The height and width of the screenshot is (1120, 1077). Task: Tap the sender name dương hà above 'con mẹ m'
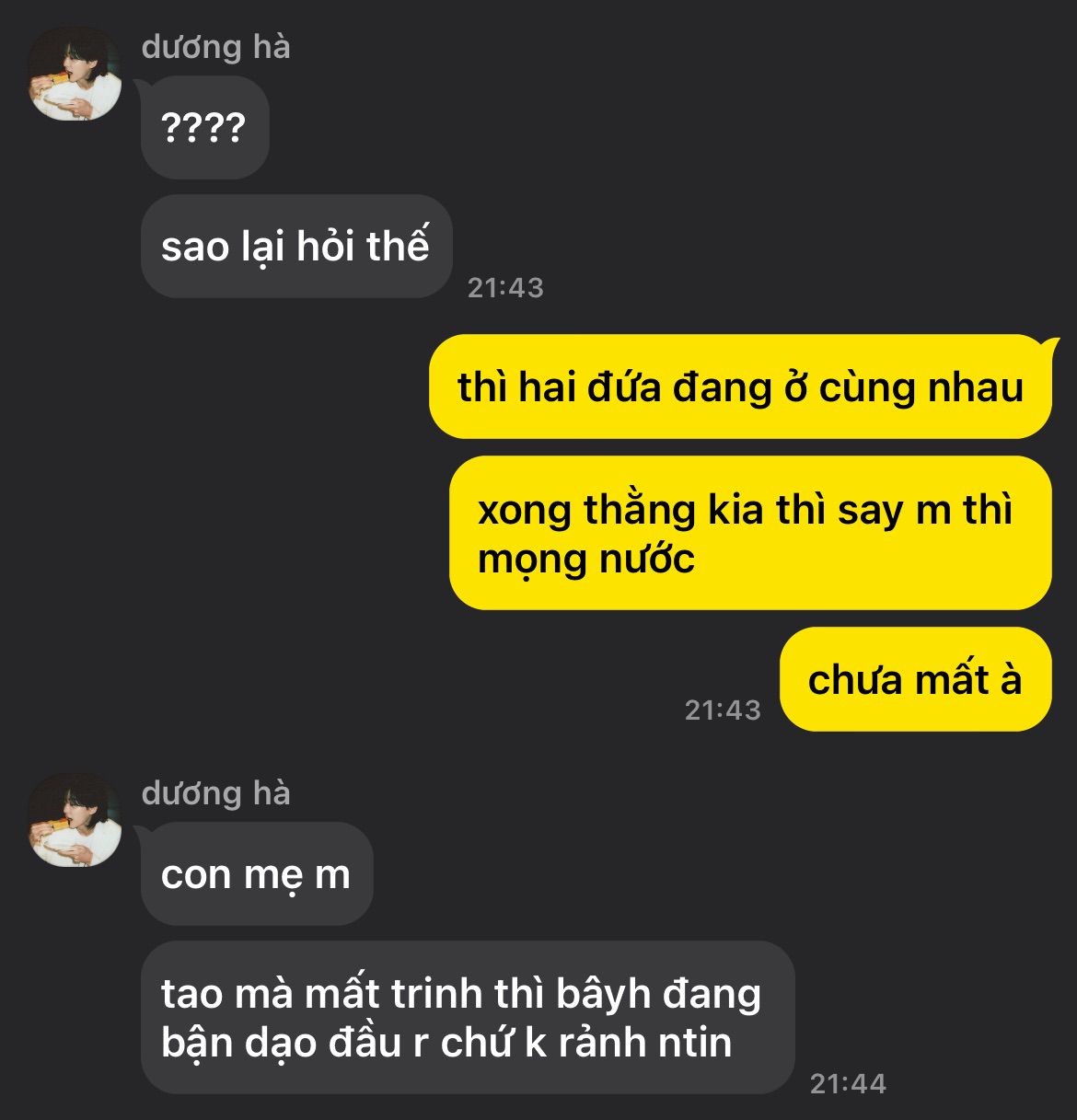215,793
